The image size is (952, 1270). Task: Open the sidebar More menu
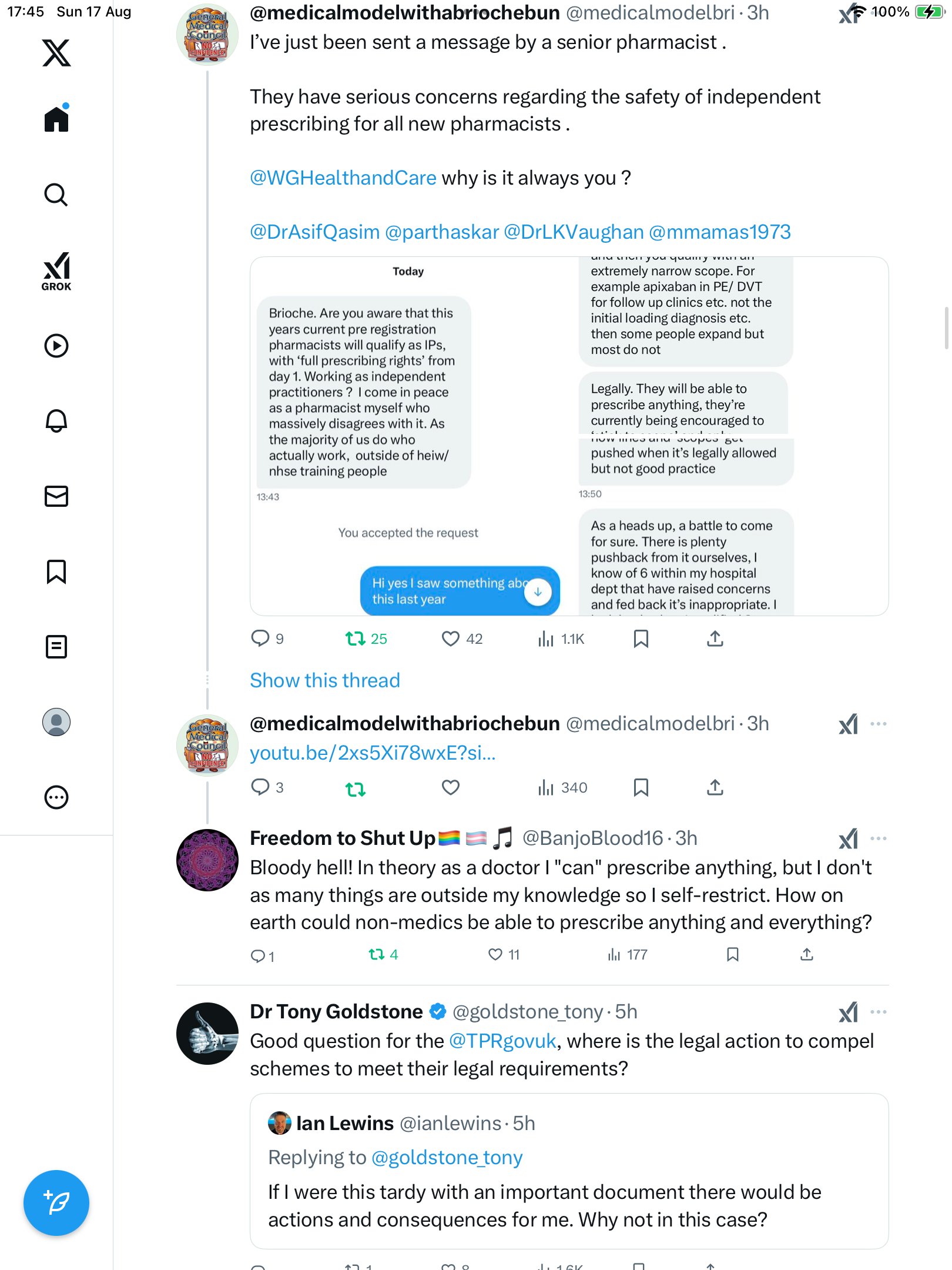tap(56, 797)
